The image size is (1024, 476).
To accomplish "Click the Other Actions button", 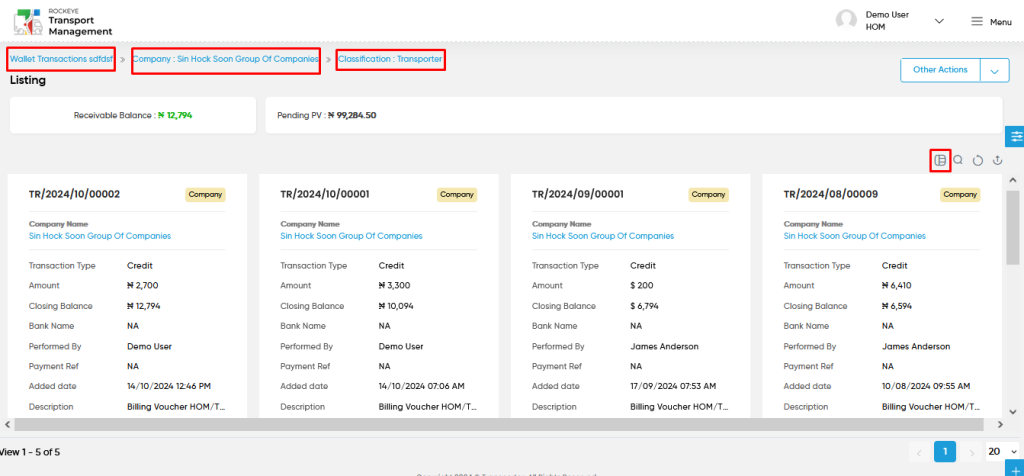I will [x=940, y=71].
